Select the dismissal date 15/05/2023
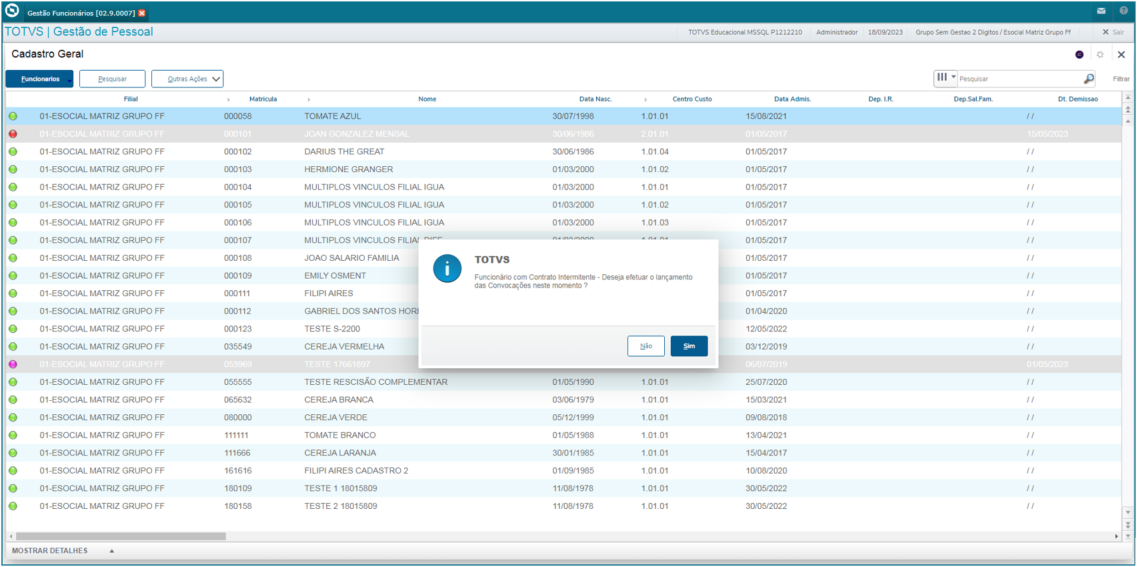1137x567 pixels. coord(1049,134)
